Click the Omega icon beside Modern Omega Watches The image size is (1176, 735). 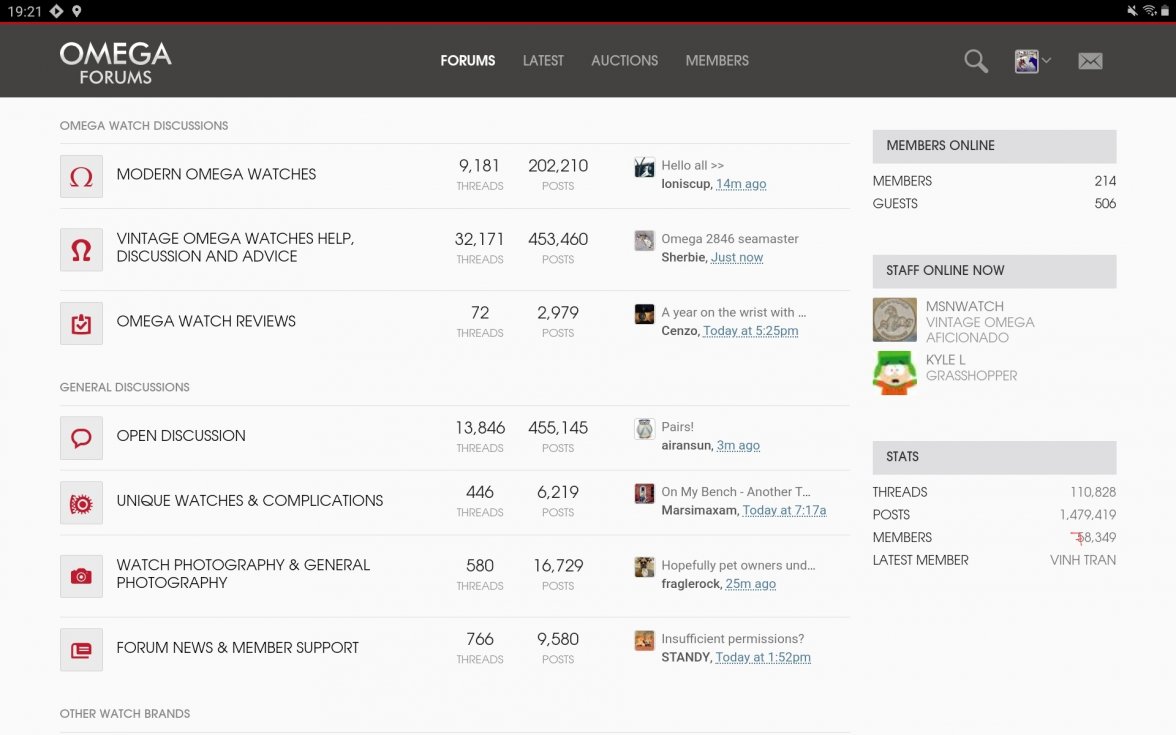(x=81, y=174)
